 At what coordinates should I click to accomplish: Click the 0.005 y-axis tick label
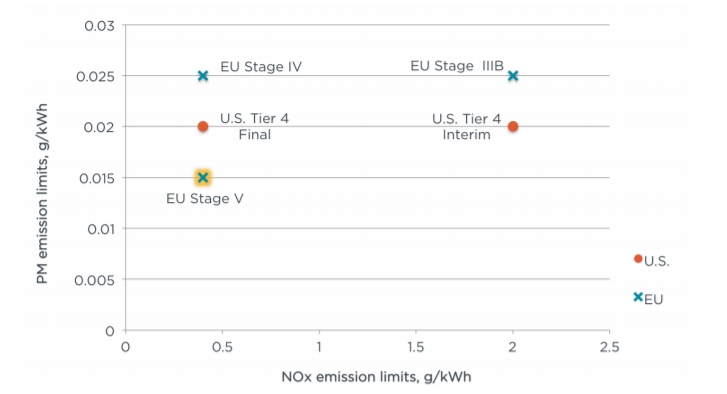[x=94, y=280]
